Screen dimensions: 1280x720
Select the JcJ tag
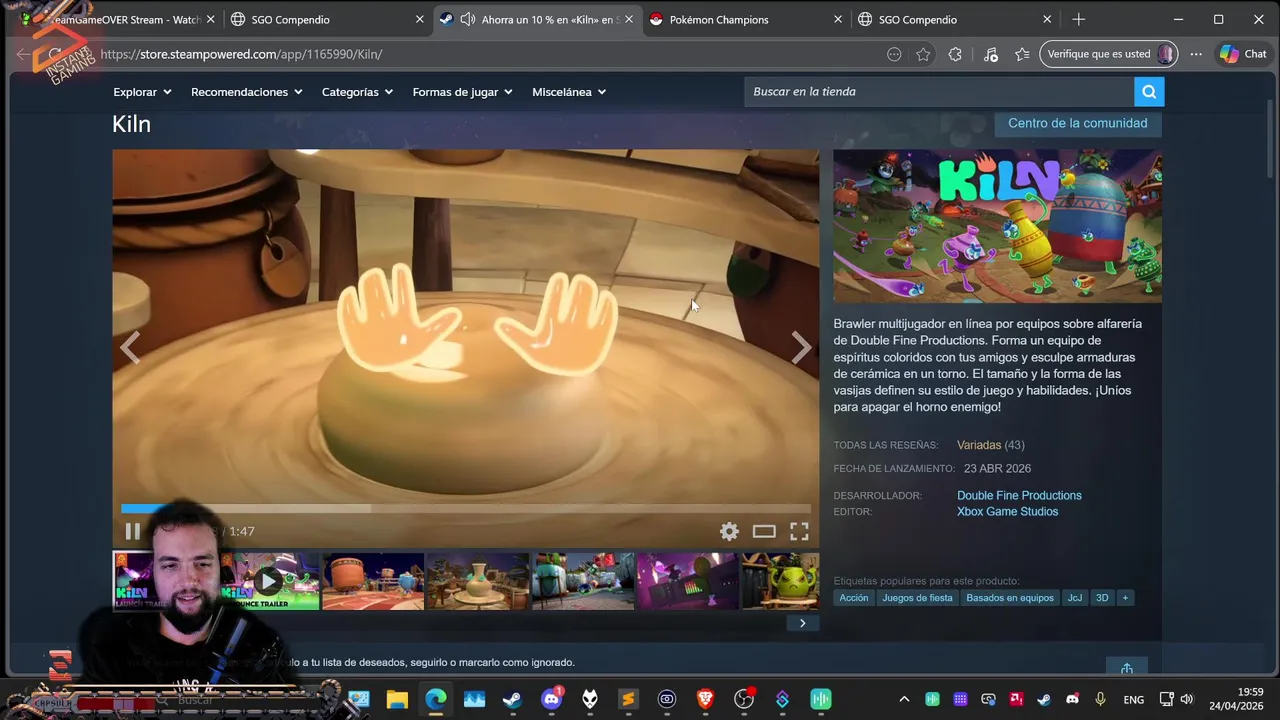tap(1074, 598)
